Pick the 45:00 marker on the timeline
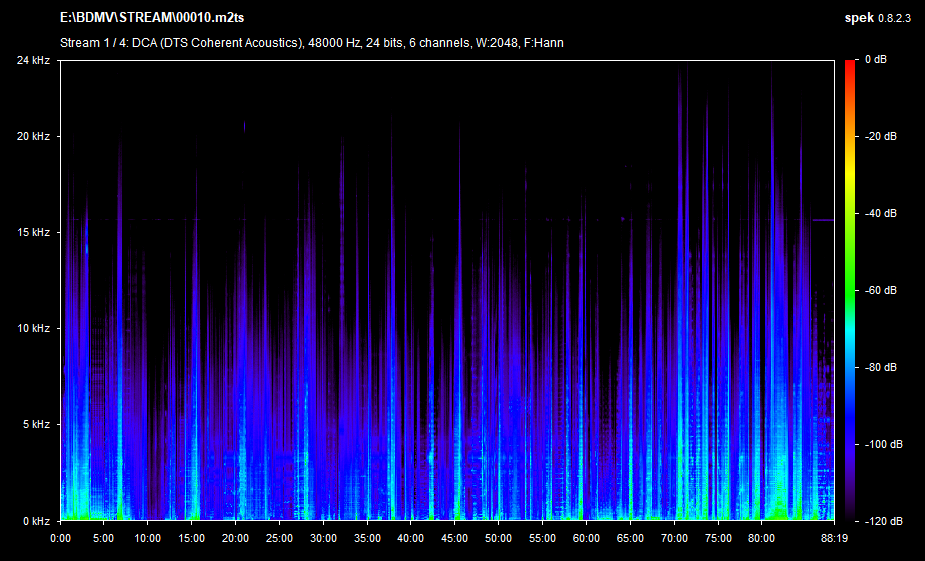The image size is (925, 561). coord(454,537)
